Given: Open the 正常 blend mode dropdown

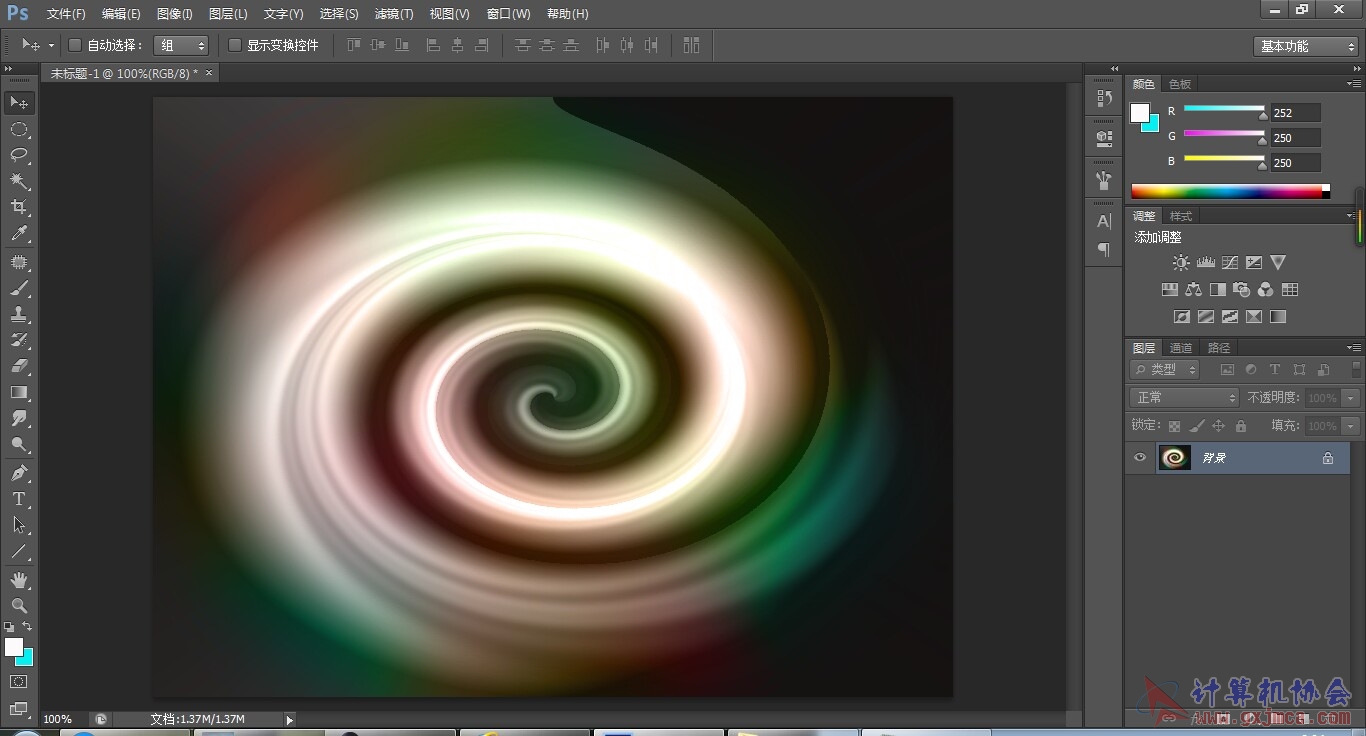Looking at the screenshot, I should click(1184, 398).
